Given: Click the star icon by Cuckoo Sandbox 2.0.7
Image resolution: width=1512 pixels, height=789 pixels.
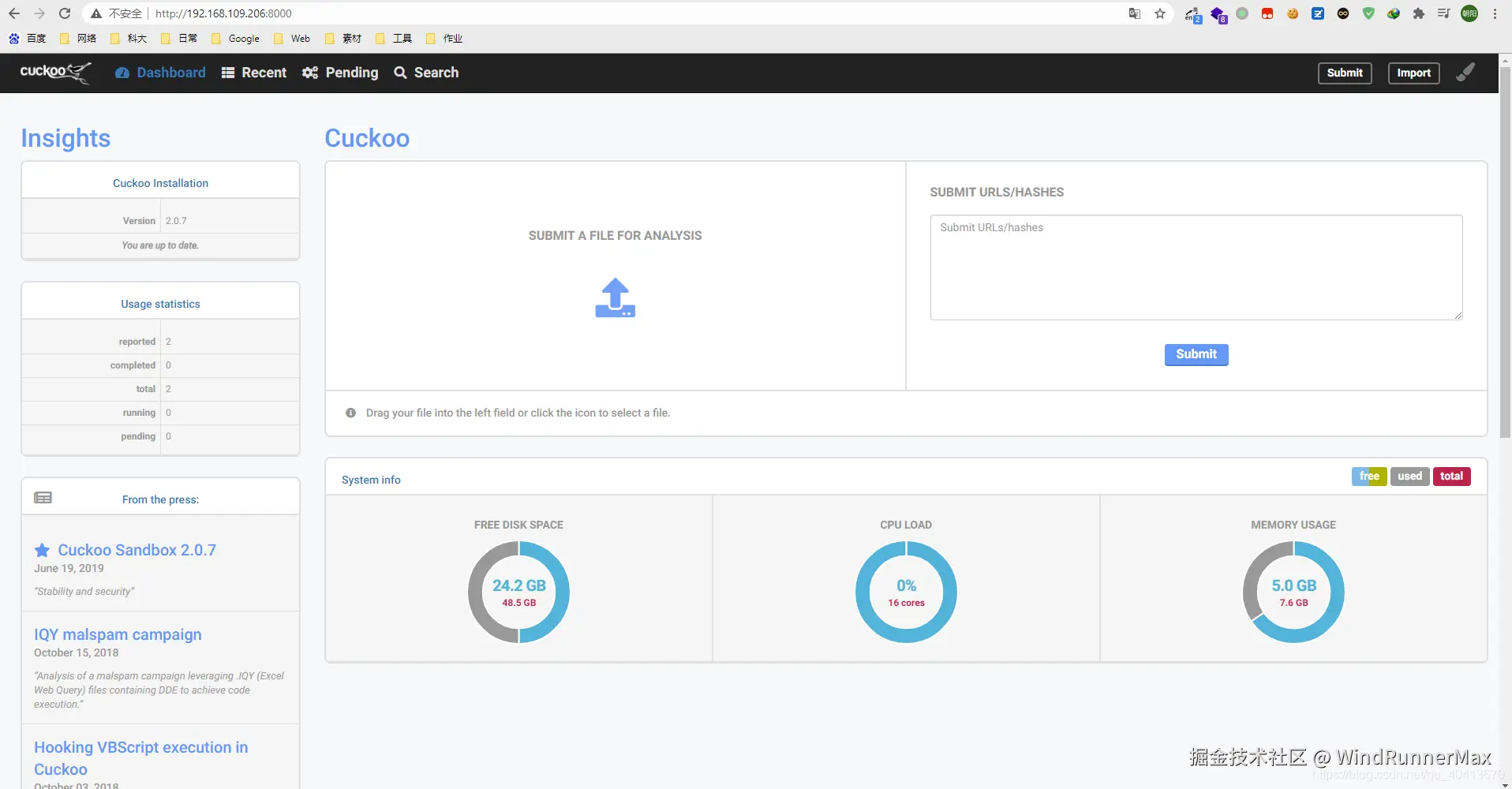Looking at the screenshot, I should coord(42,550).
